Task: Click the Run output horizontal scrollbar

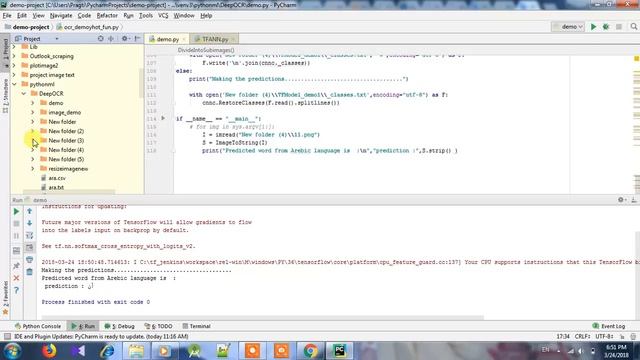Action: 262,317
